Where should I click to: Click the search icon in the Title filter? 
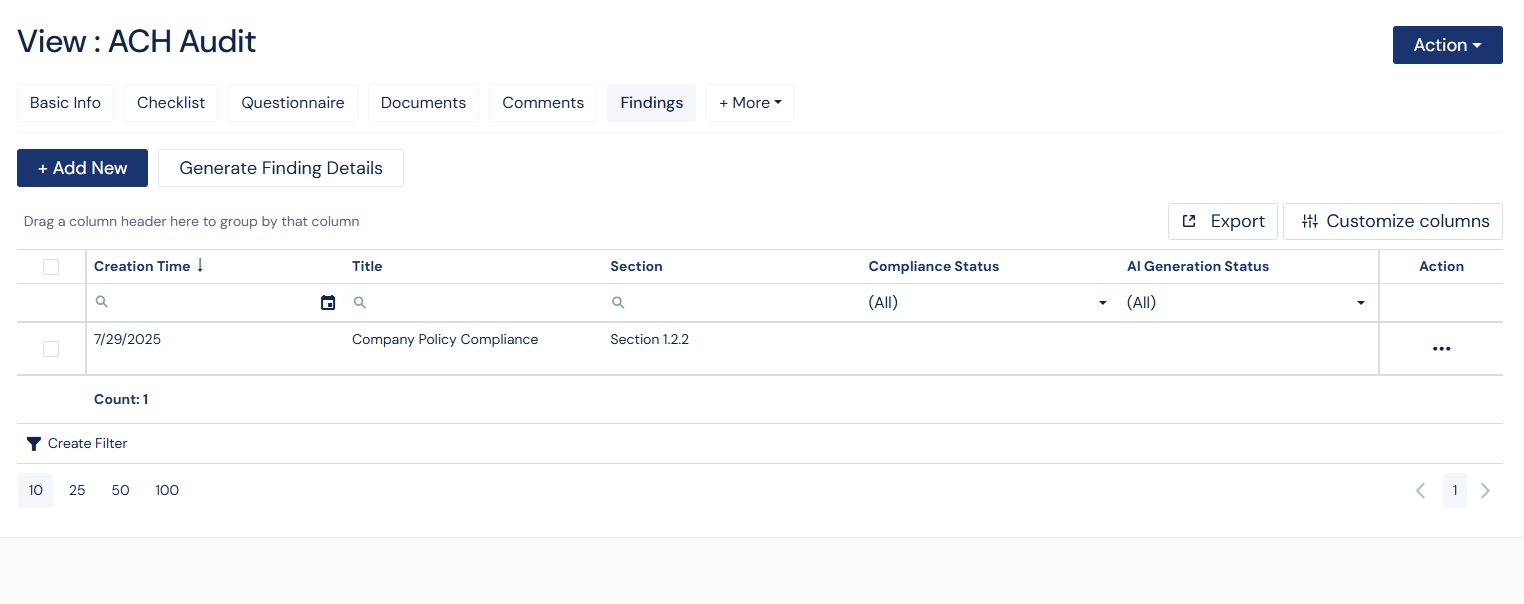click(x=359, y=301)
